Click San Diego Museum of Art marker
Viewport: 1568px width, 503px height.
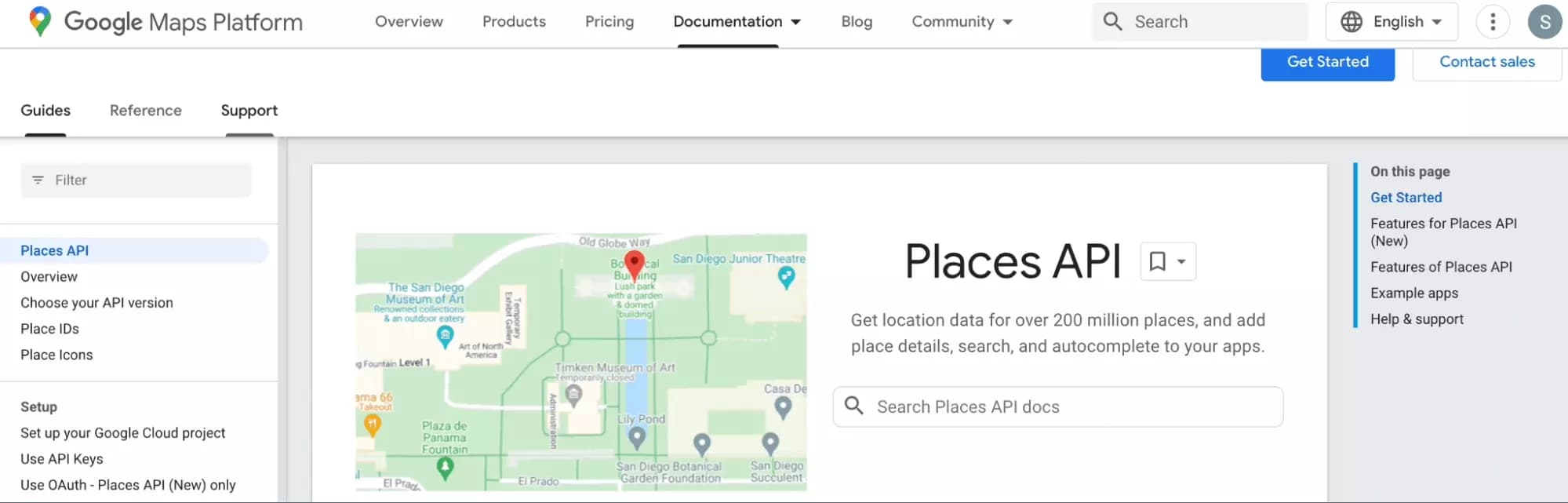coord(445,337)
